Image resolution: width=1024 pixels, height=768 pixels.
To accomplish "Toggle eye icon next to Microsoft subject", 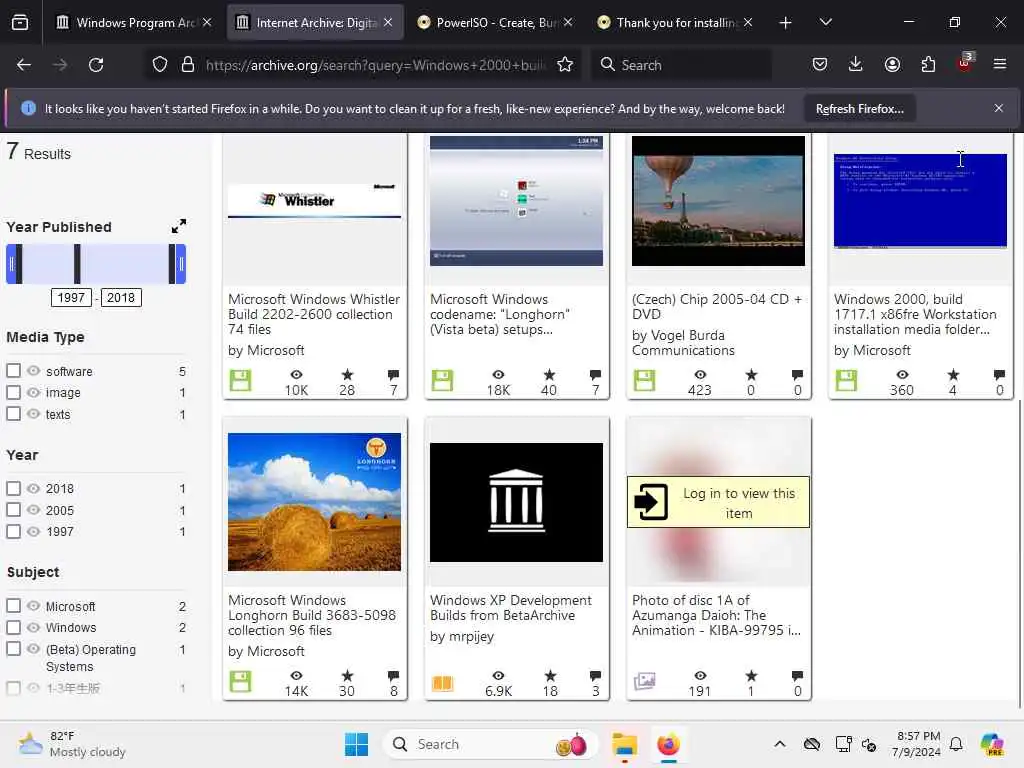I will (33, 605).
